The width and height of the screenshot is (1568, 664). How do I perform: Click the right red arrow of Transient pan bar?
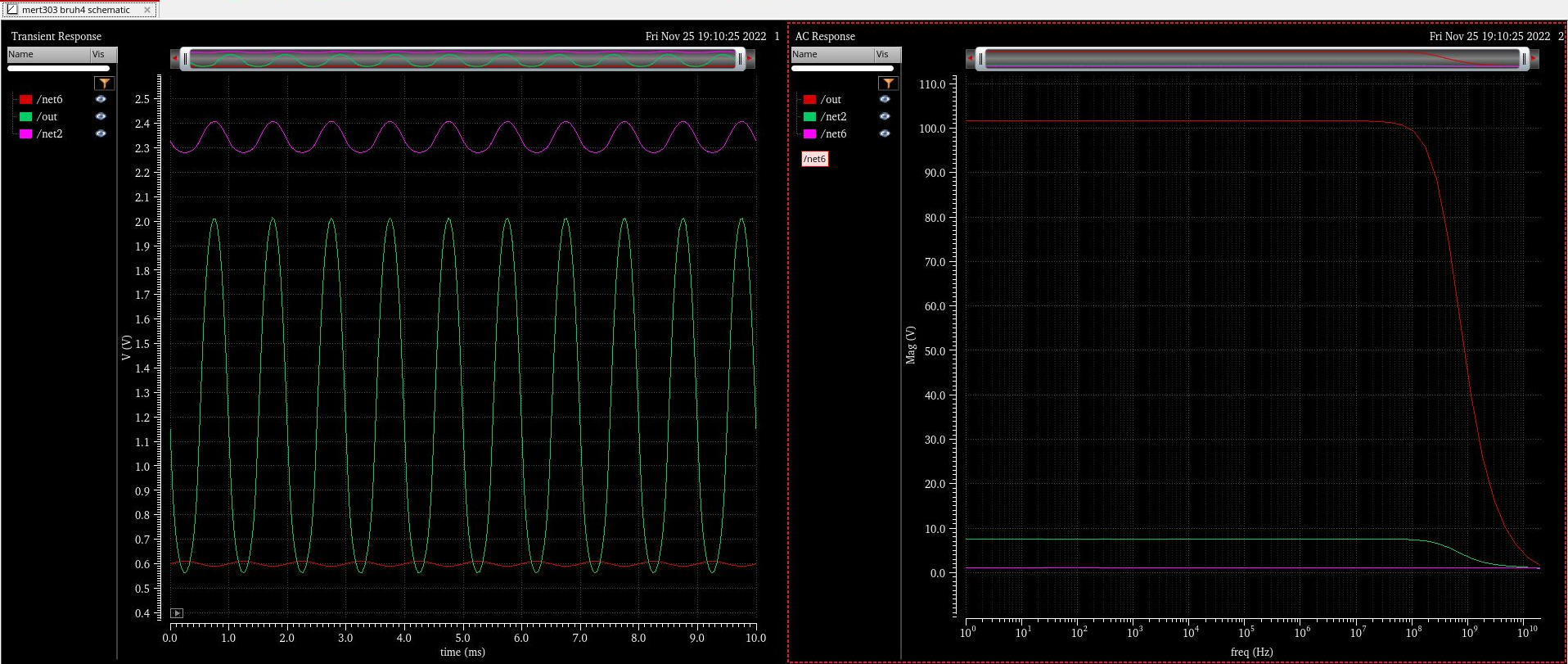point(750,58)
